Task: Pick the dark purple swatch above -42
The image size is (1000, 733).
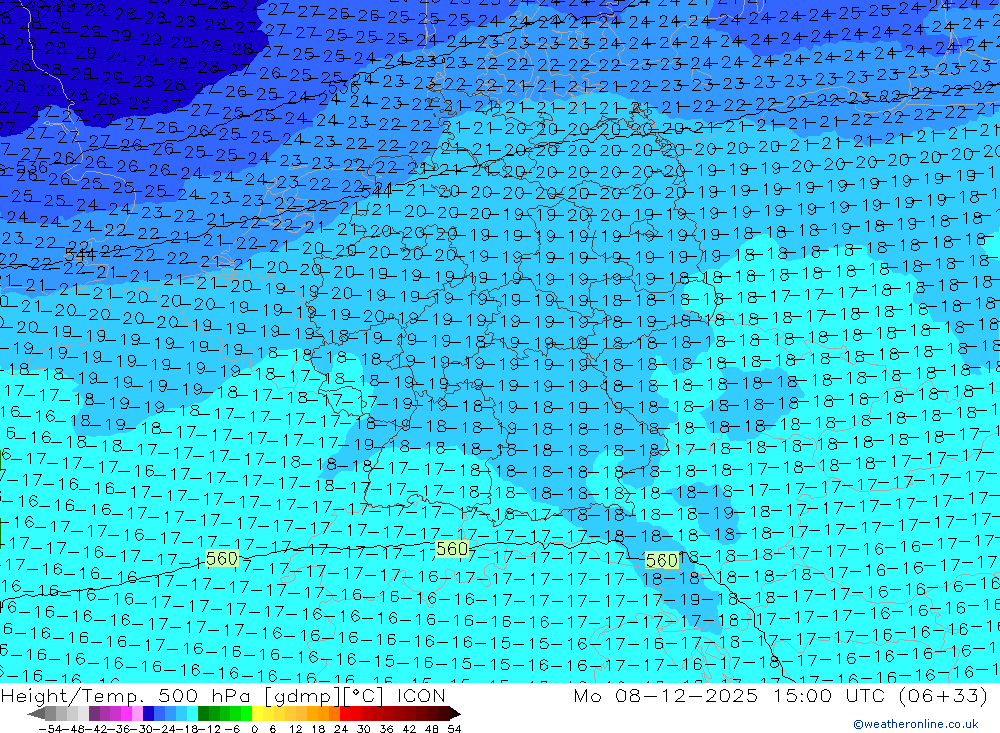Action: coord(94,713)
